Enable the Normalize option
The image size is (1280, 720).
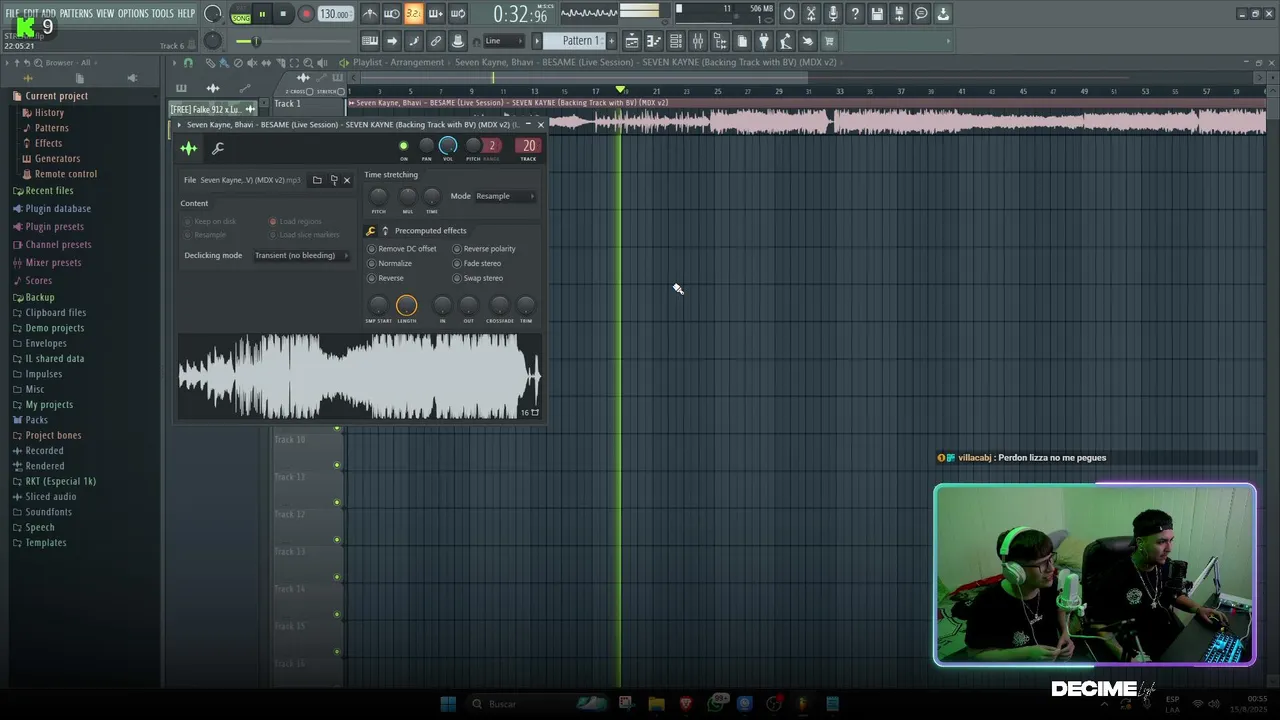coord(390,263)
